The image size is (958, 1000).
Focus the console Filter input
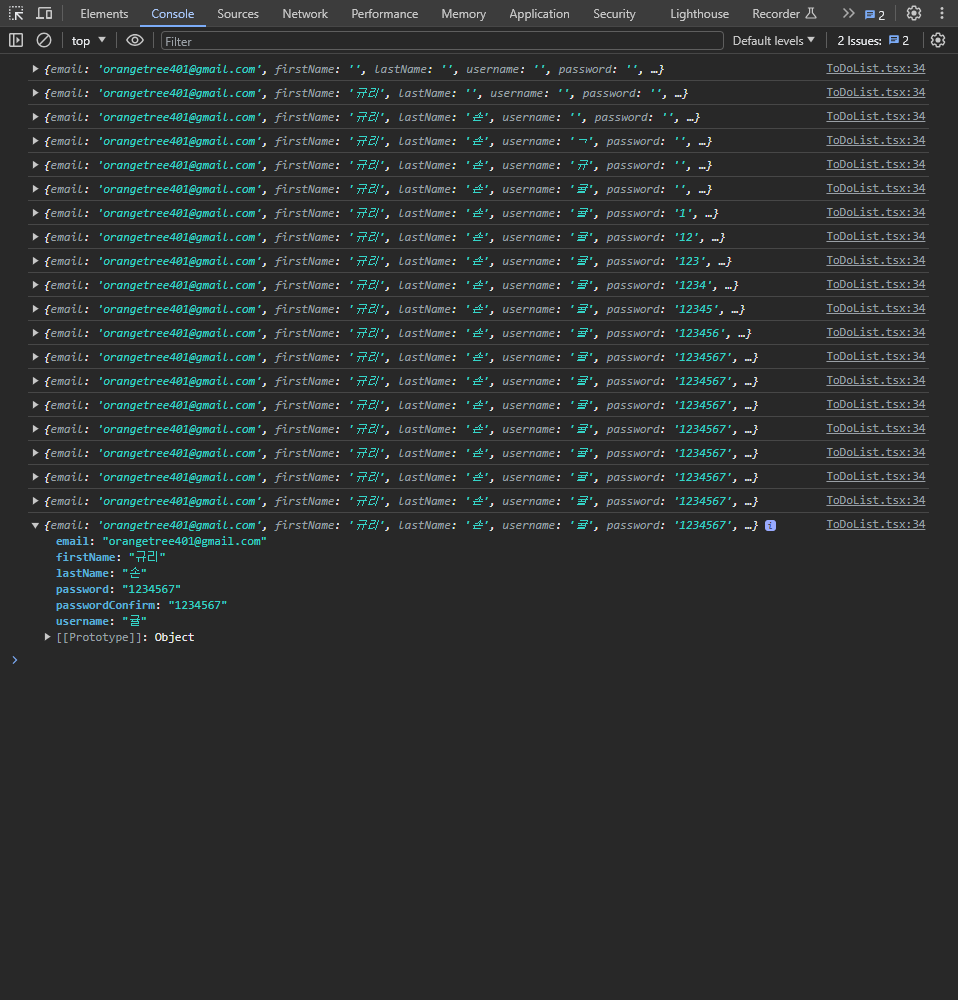tap(442, 41)
